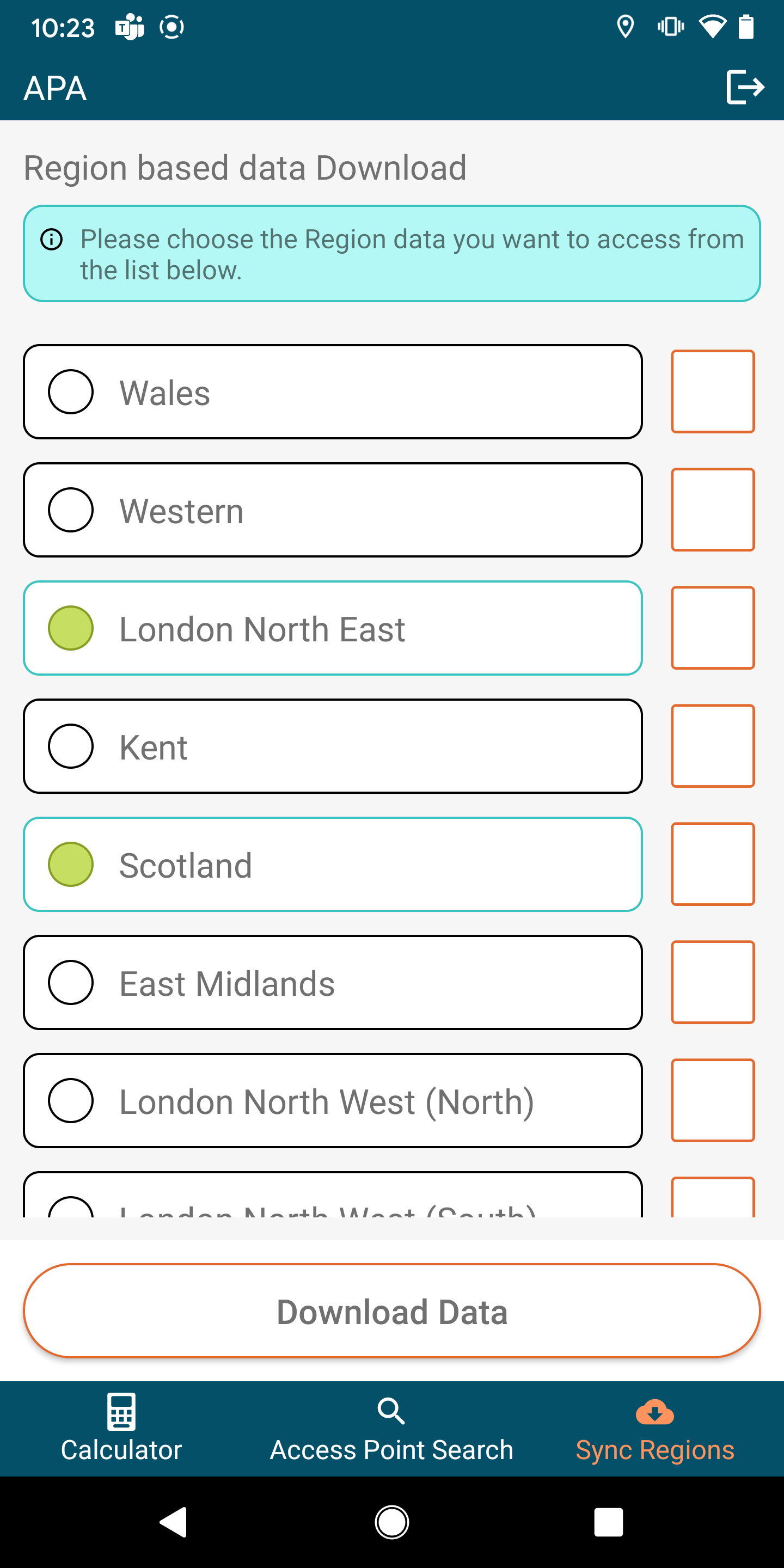Choose the London North West (North) row
The image size is (784, 1568).
click(x=332, y=1100)
